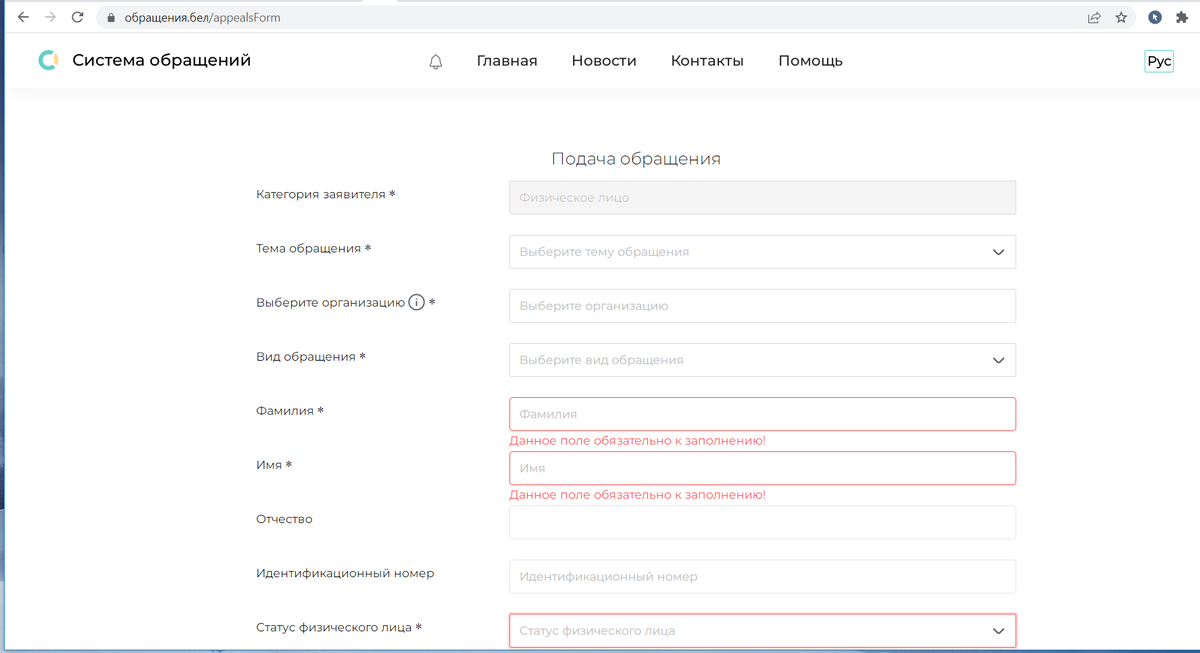Screen dimensions: 1200x653
Task: Open notifications bell icon
Action: point(435,62)
